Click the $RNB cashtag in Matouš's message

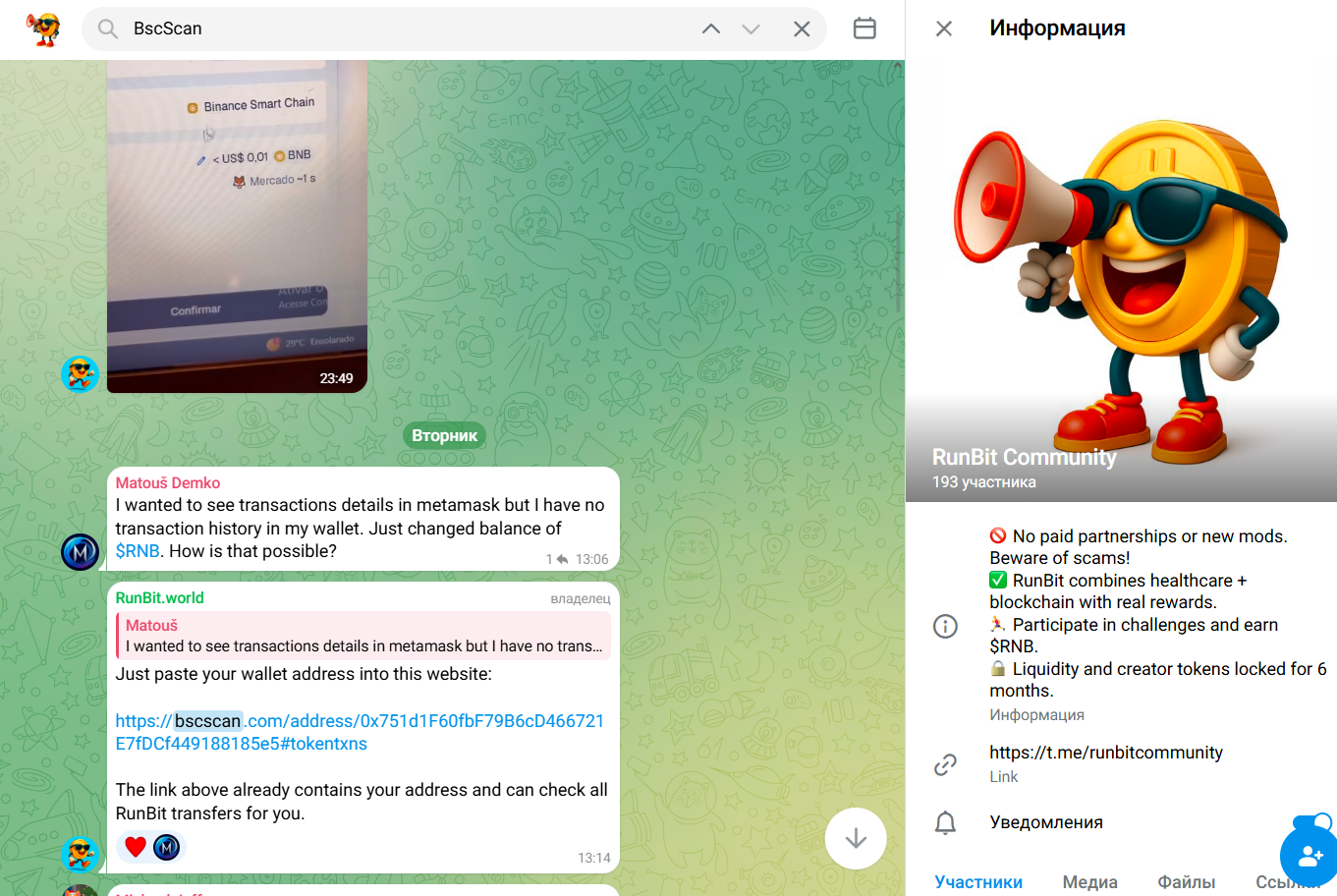138,551
